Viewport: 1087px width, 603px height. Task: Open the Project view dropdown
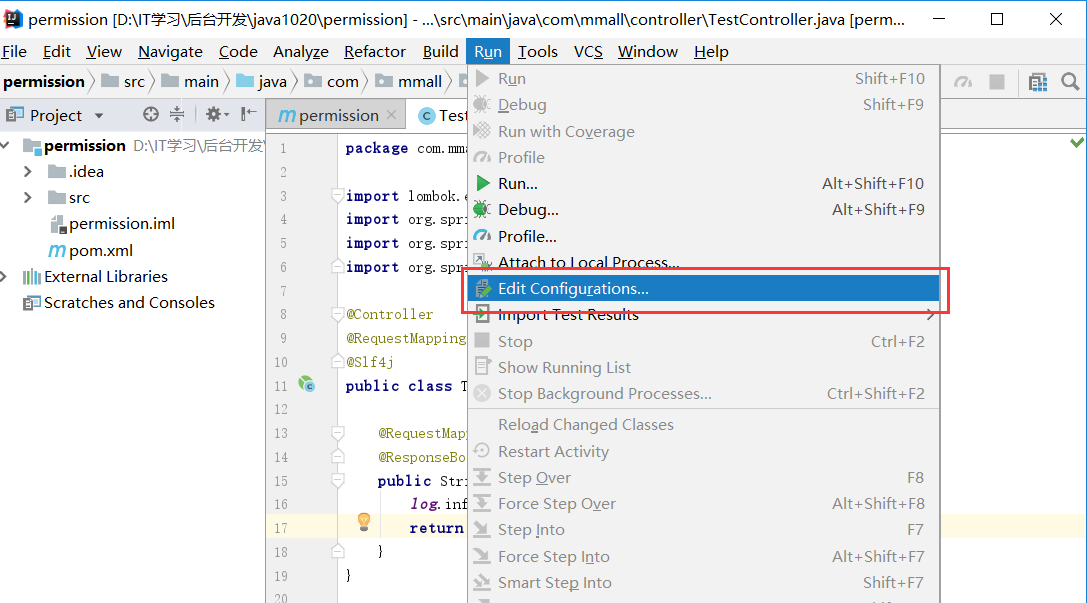pos(99,116)
